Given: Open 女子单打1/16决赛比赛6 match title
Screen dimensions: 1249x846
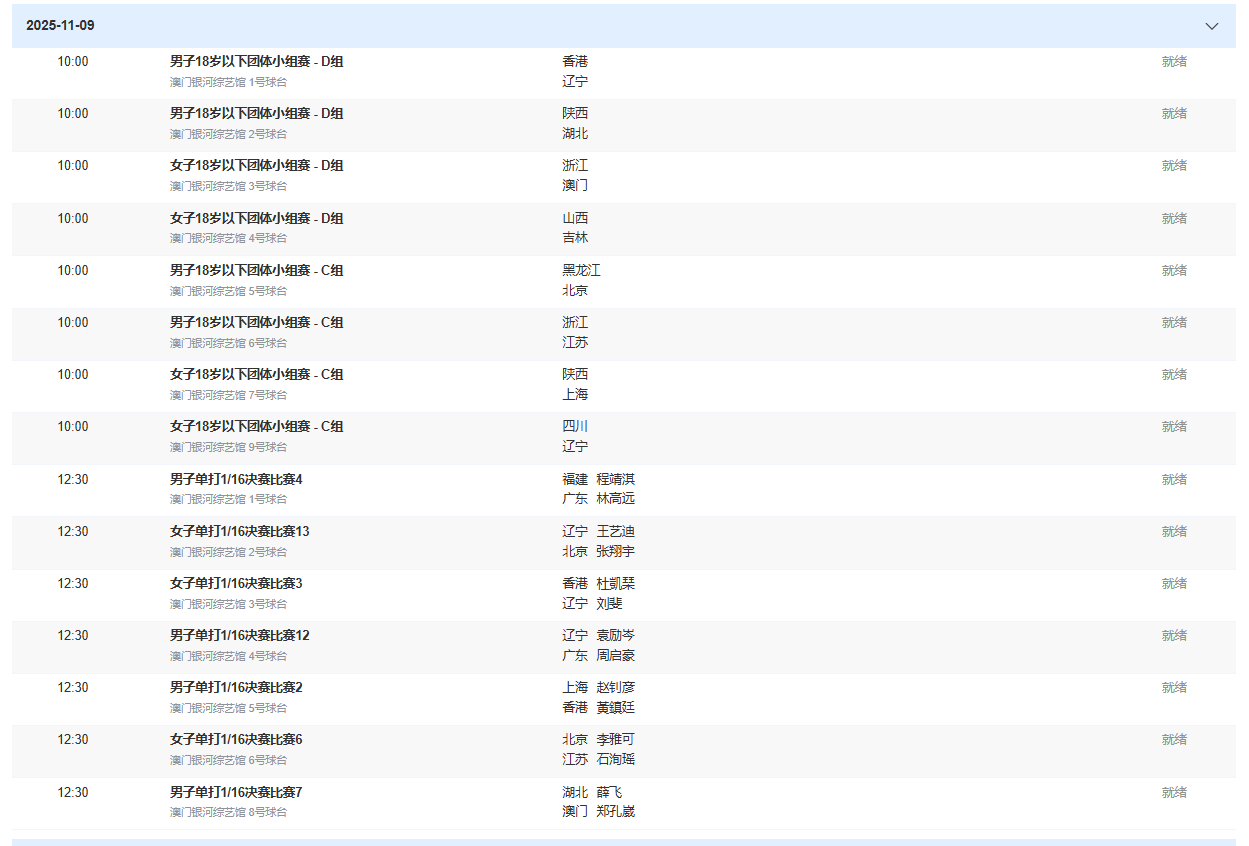Looking at the screenshot, I should 236,740.
